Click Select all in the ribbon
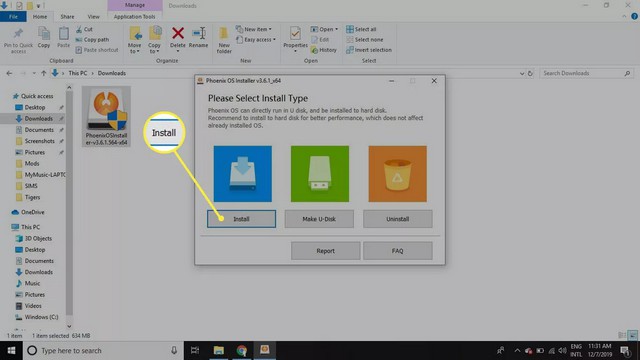 361,29
